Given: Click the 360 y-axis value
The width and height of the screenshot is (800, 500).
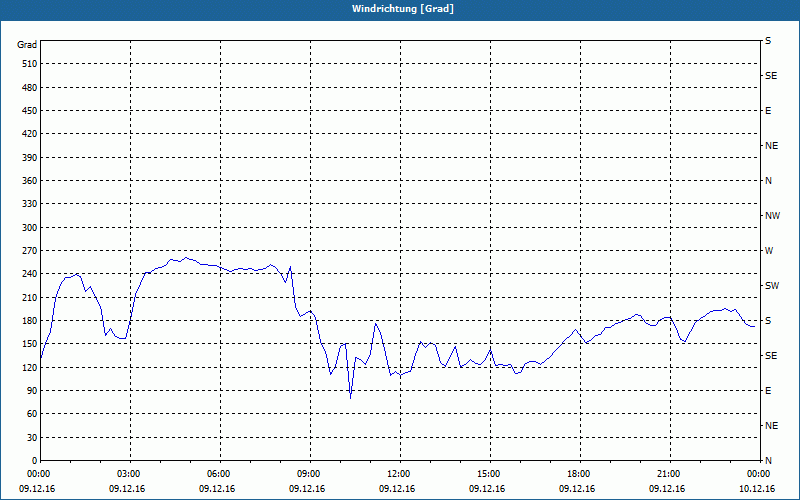Looking at the screenshot, I should tap(30, 181).
